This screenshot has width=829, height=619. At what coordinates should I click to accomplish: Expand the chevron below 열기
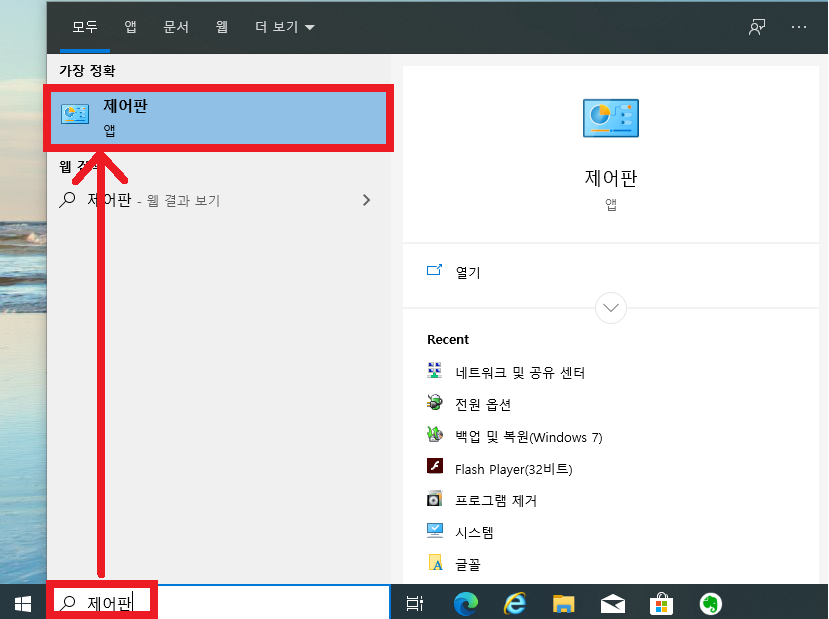click(x=610, y=308)
